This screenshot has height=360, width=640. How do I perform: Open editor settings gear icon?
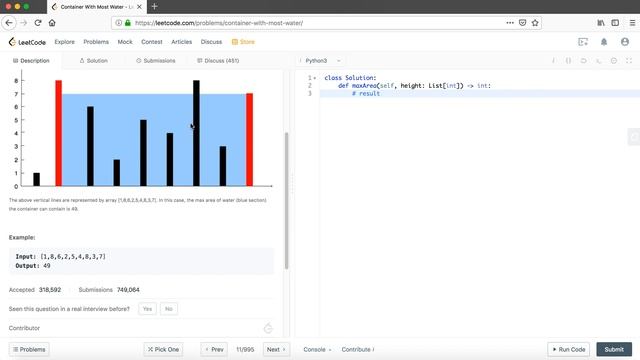click(613, 61)
